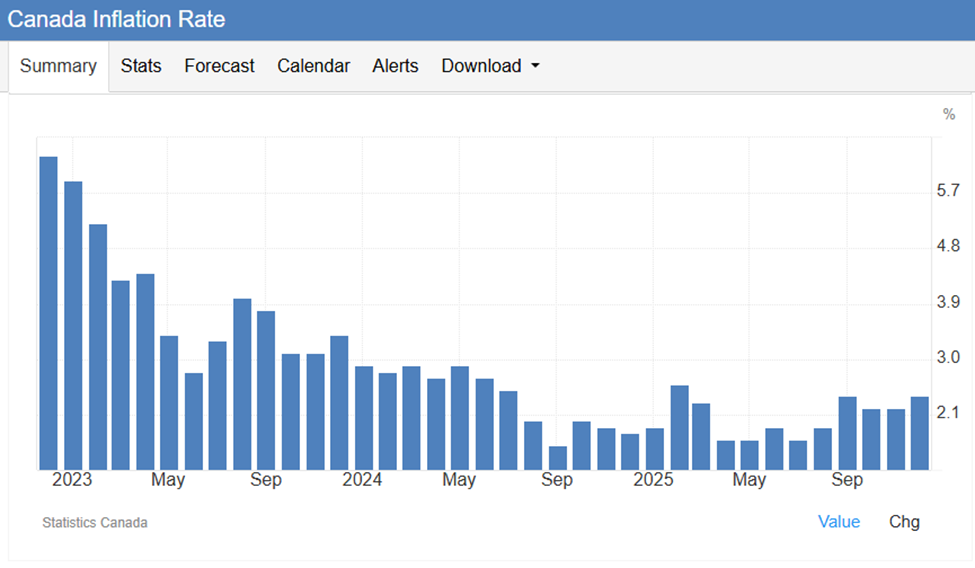Toggle chart to Chg view
The image size is (975, 568).
tap(904, 521)
